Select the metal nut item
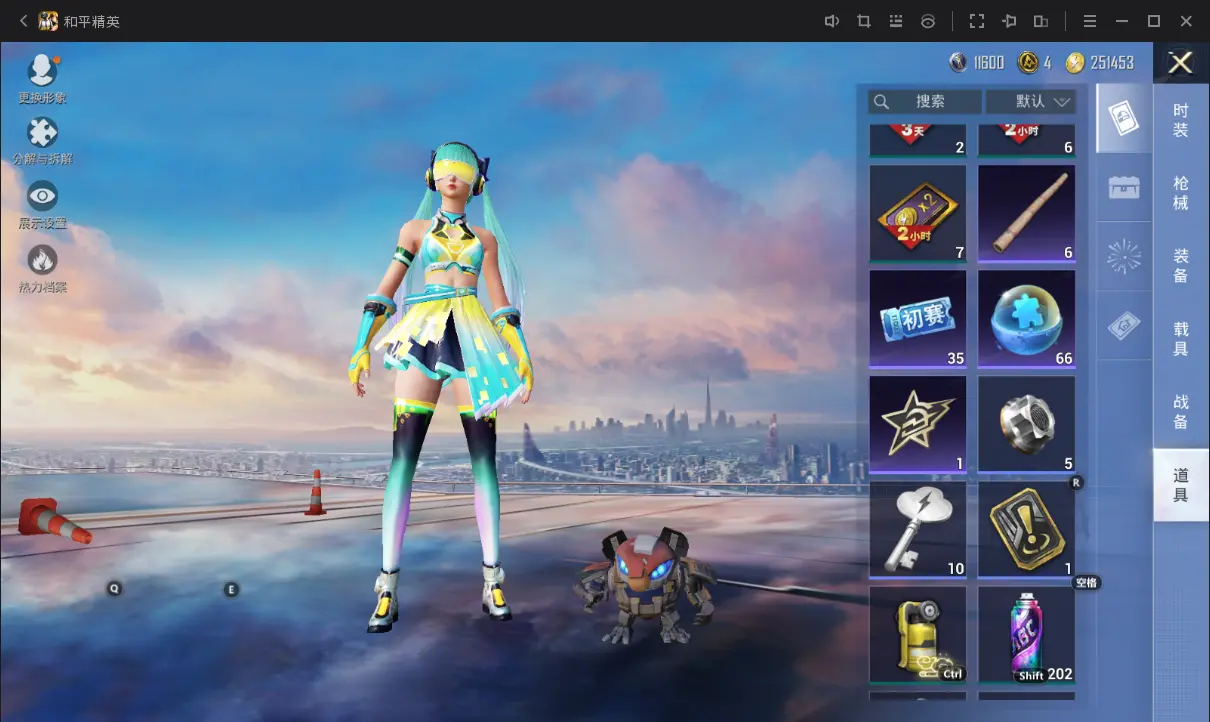 1026,424
